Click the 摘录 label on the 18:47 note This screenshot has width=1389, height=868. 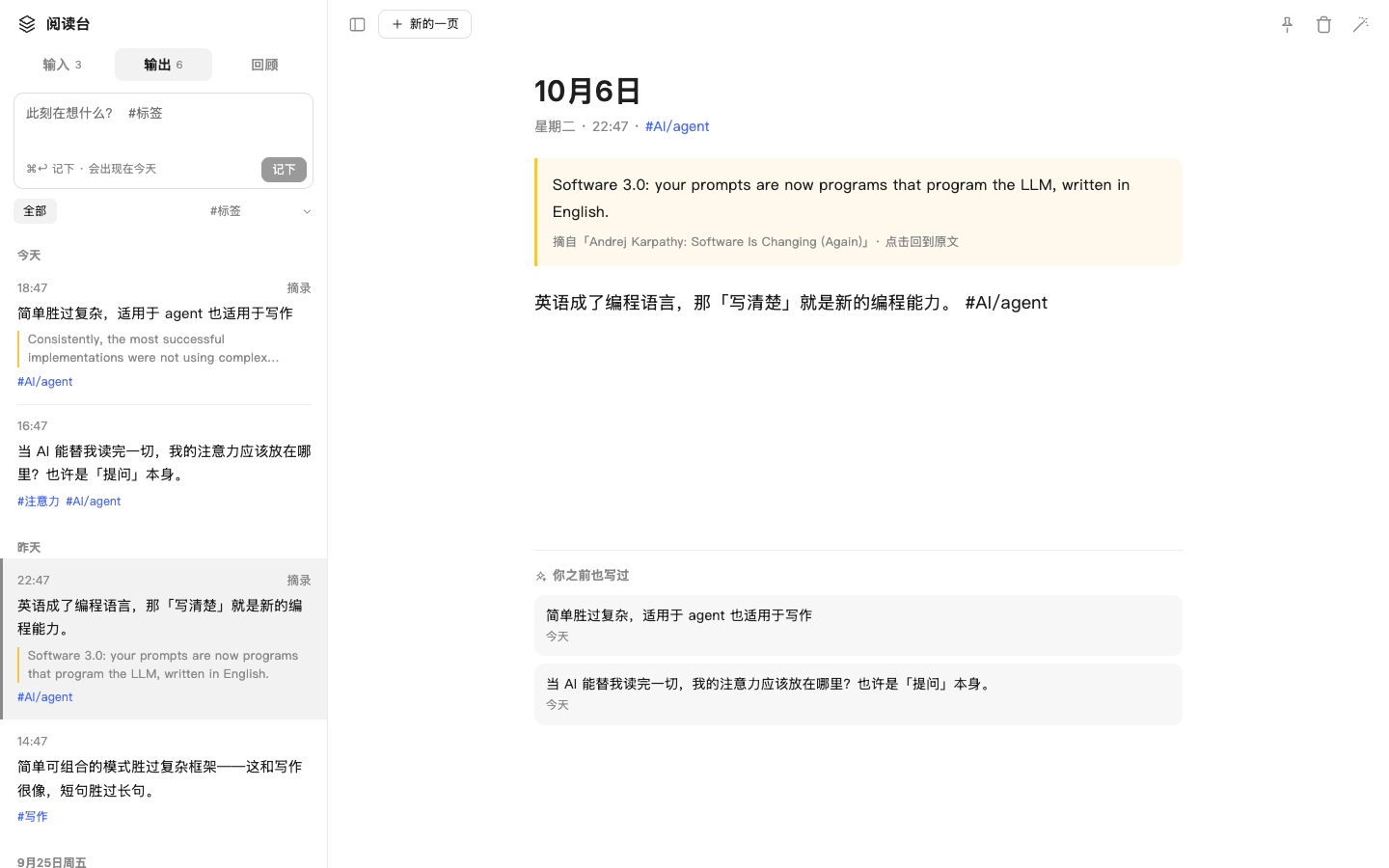pyautogui.click(x=299, y=288)
